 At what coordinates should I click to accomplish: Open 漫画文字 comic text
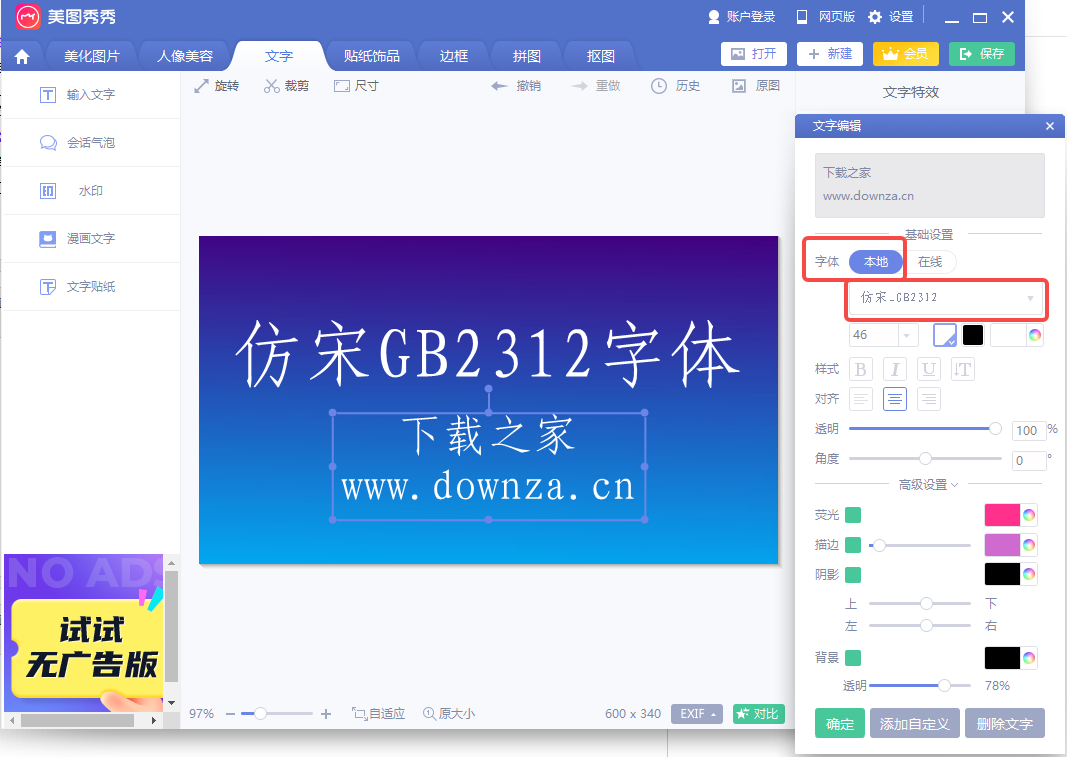(x=91, y=239)
